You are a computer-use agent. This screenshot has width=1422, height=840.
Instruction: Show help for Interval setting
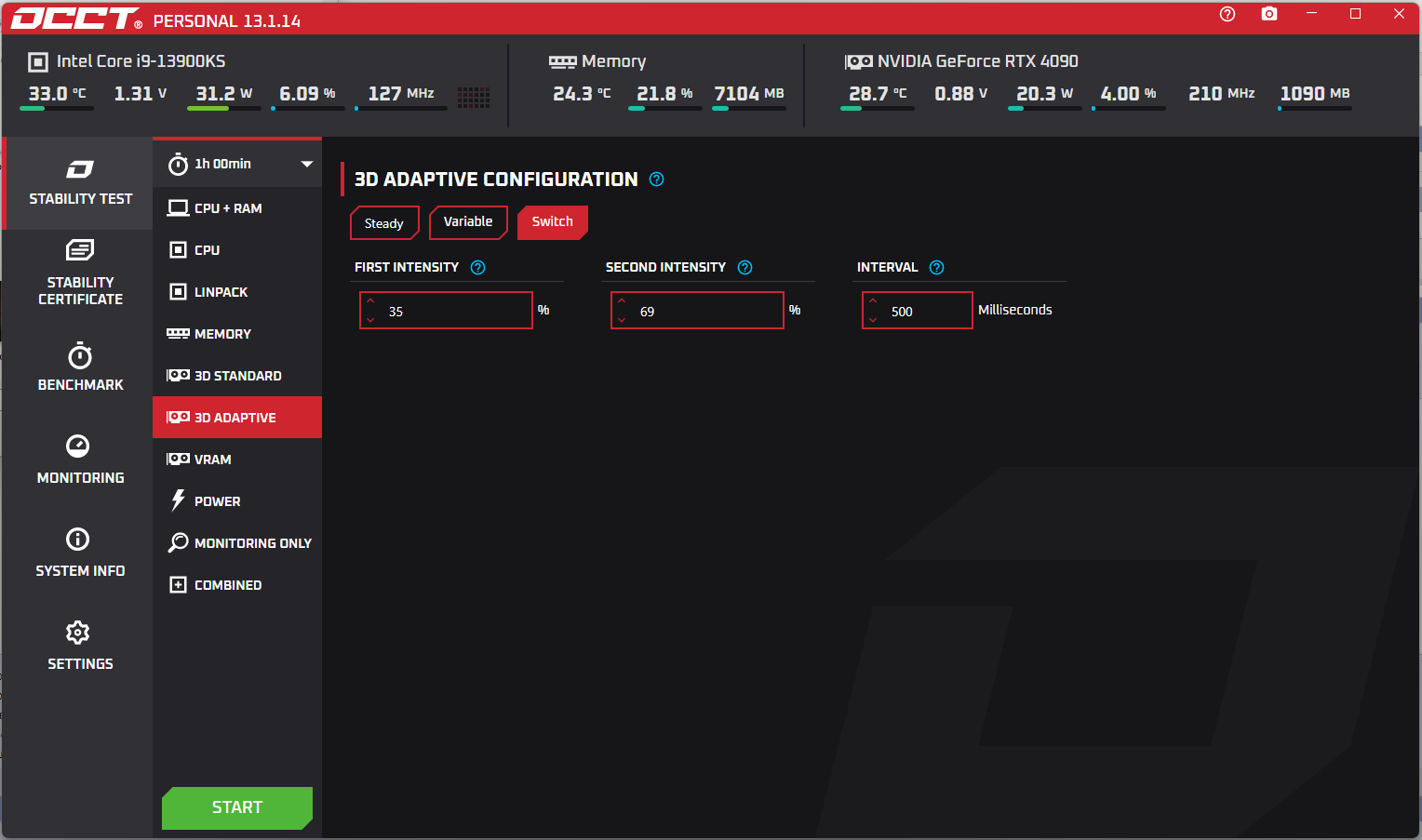tap(936, 268)
